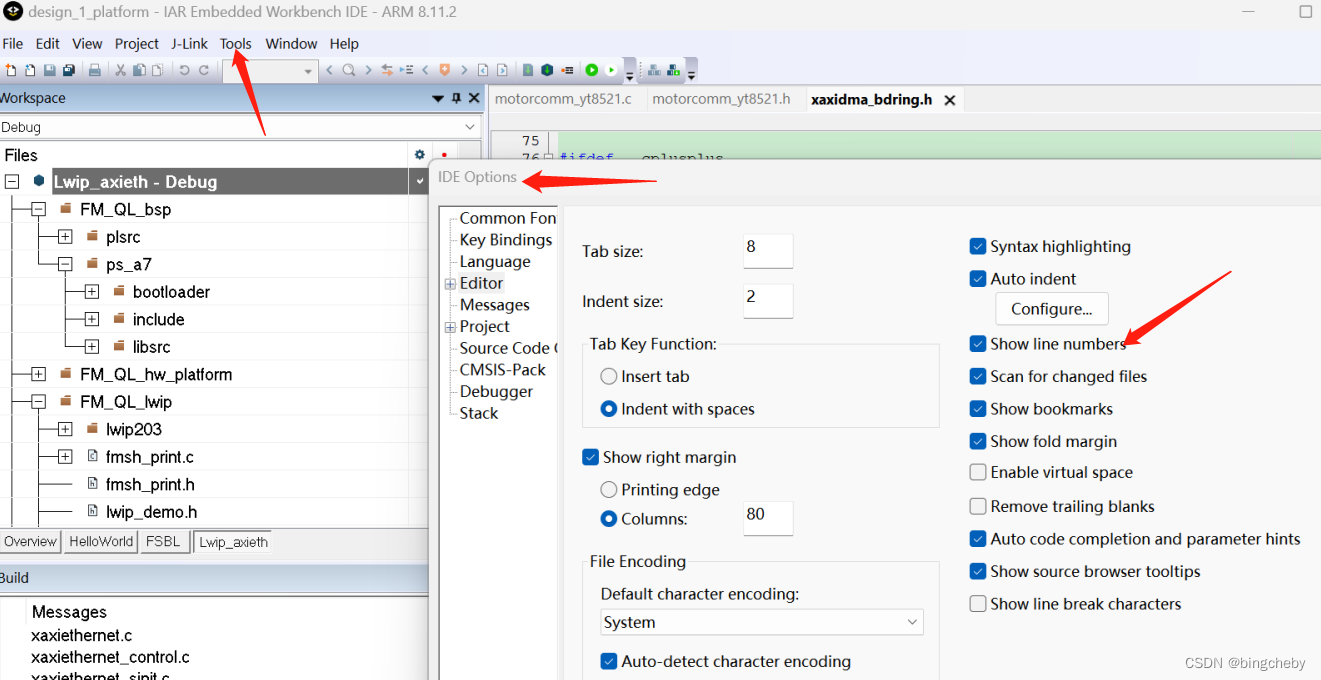
Task: Toggle the Show line numbers checkbox
Action: [978, 344]
